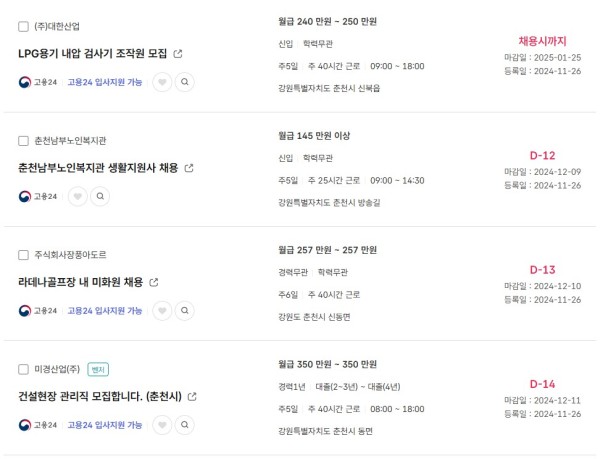Favorite the 라데나골프장 내 미화원 job

pyautogui.click(x=162, y=311)
